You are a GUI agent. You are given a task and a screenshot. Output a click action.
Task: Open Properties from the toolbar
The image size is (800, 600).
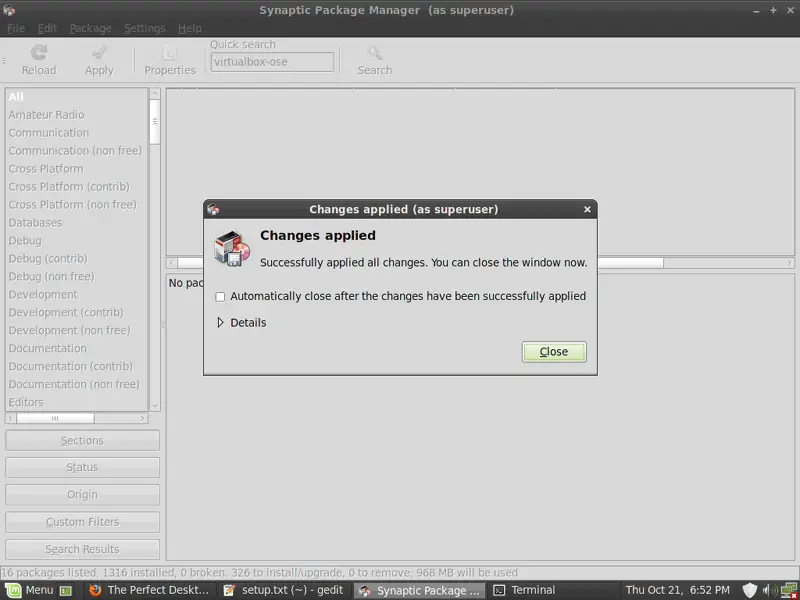(x=170, y=60)
